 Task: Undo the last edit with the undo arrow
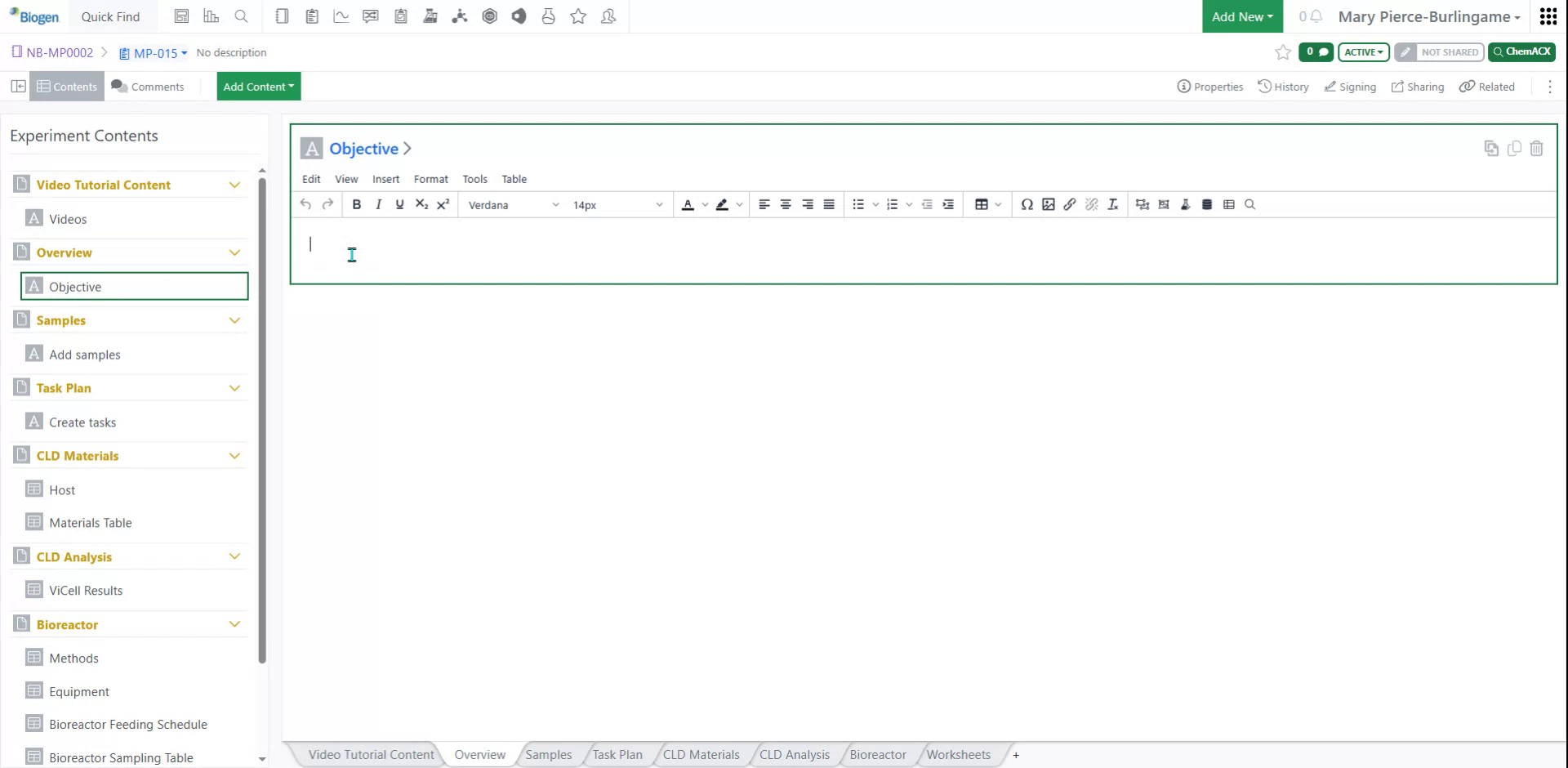[305, 204]
